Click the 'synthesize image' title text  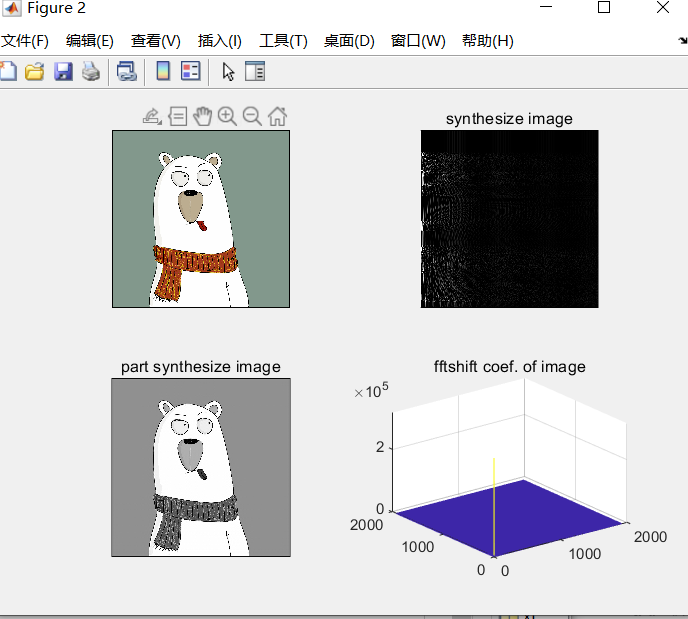coord(509,118)
